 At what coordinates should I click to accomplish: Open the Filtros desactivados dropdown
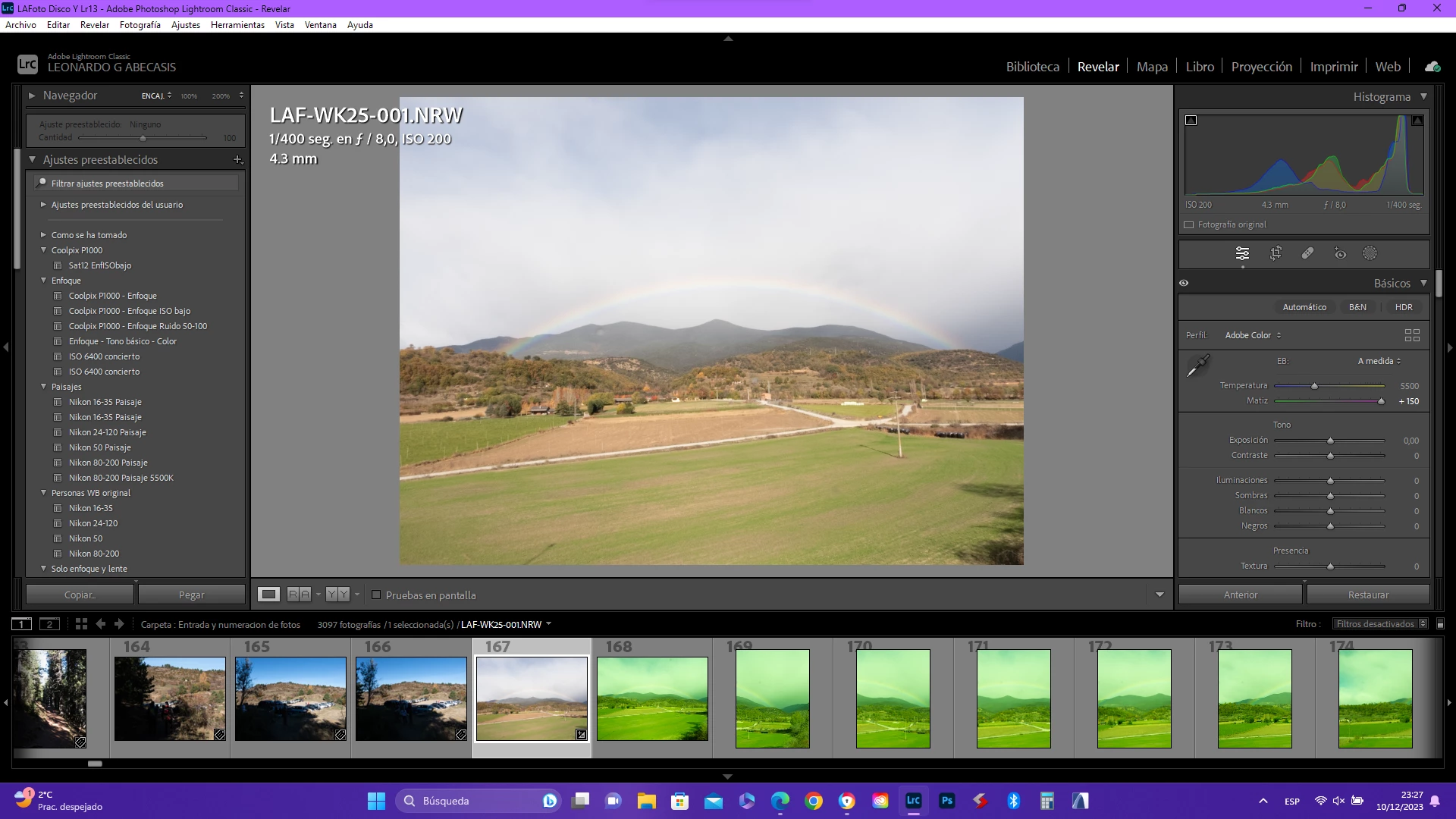[x=1381, y=624]
